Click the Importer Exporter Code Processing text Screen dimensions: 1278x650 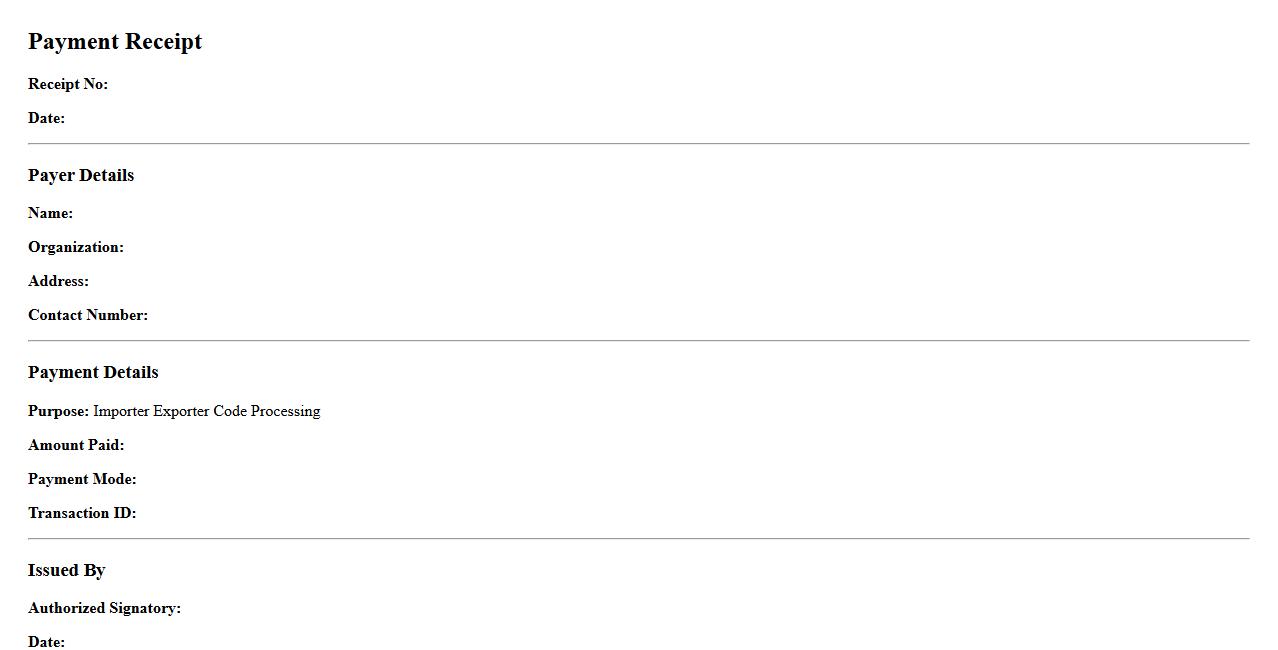coord(207,411)
